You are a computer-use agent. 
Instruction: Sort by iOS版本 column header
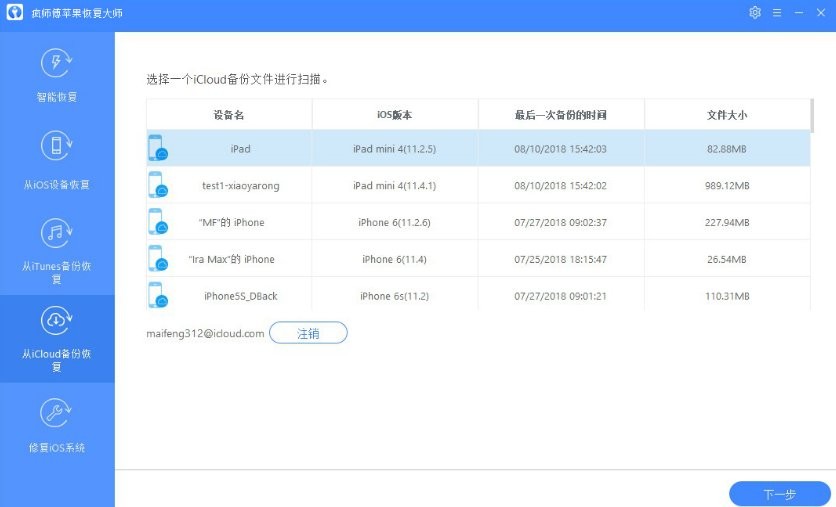[394, 115]
